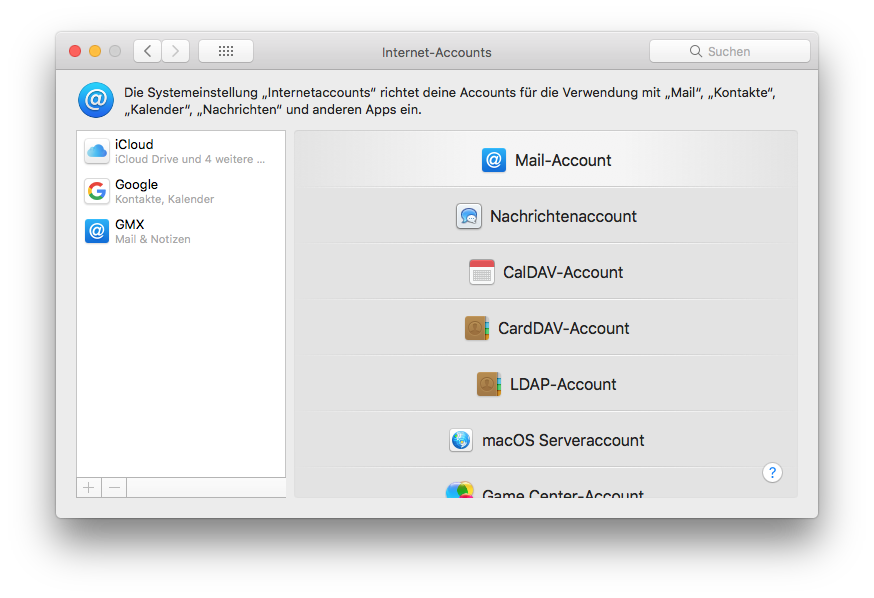Select the Google account entry

180,191
